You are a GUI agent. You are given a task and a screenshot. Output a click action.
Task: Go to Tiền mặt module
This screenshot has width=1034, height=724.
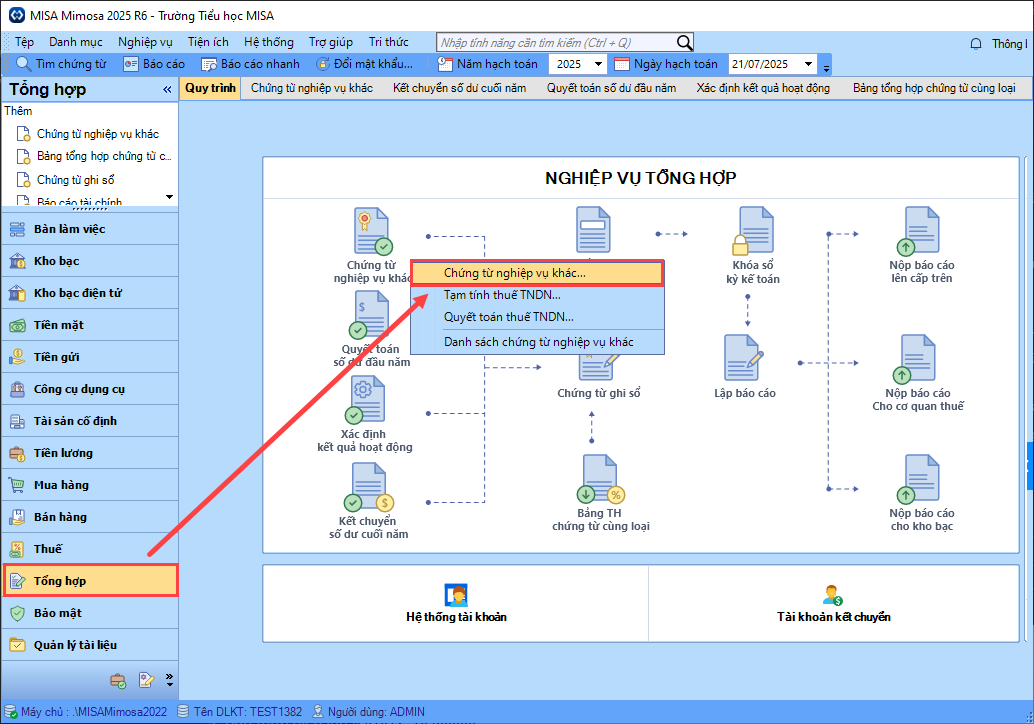click(90, 325)
